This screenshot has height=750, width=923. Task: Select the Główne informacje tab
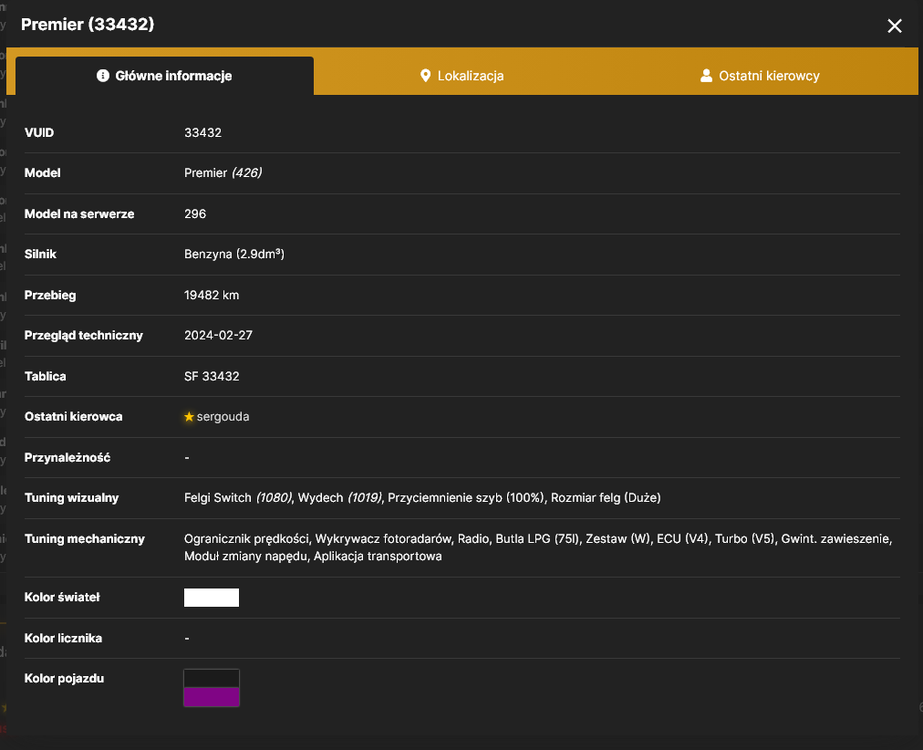(x=164, y=76)
